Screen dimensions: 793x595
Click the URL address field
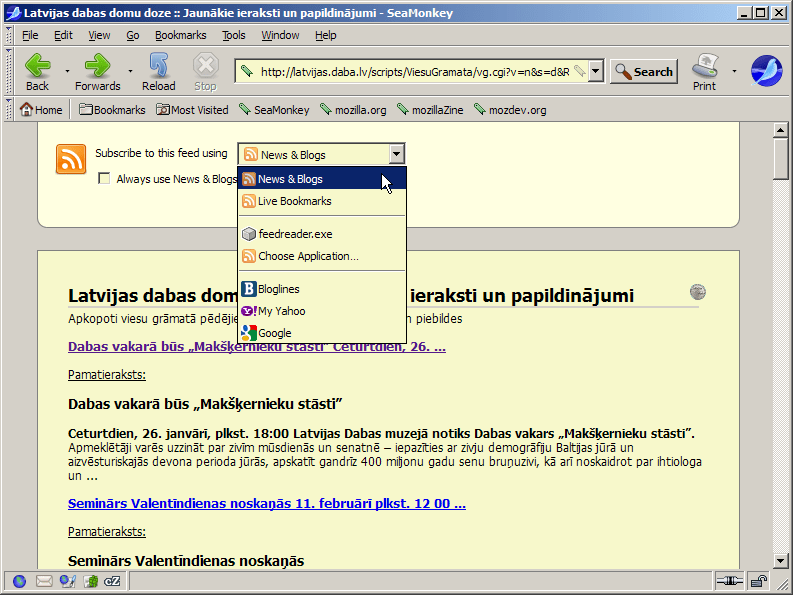415,71
